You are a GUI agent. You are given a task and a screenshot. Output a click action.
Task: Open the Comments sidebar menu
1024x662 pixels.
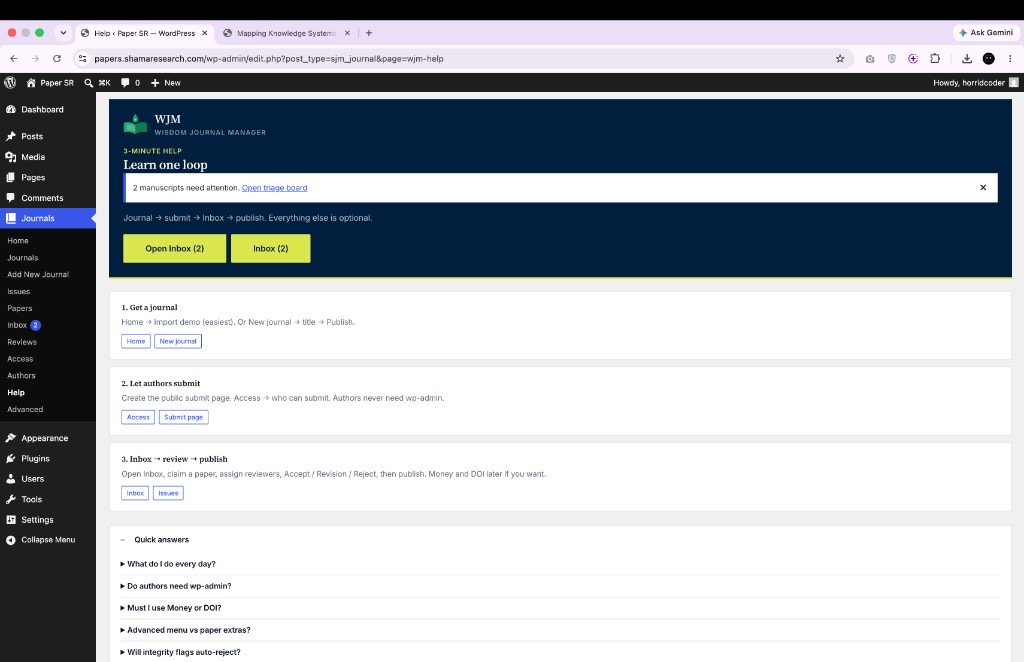[42, 198]
